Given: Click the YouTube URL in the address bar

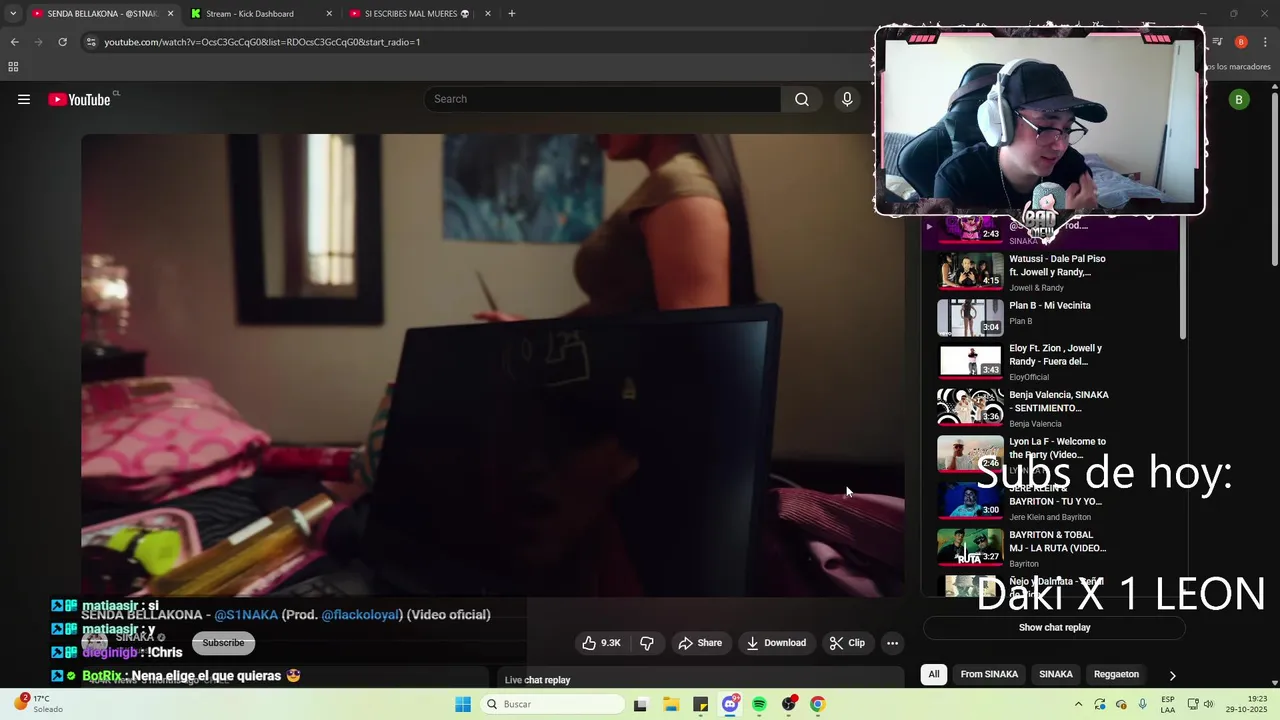Looking at the screenshot, I should [x=262, y=42].
